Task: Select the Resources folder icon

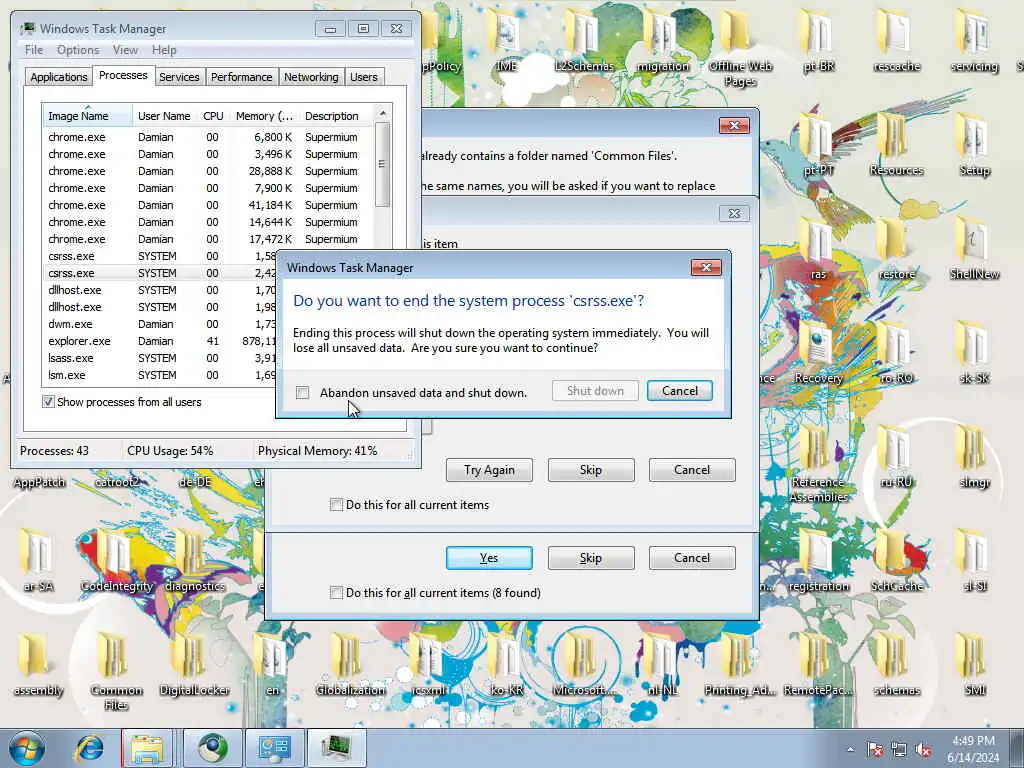Action: pyautogui.click(x=896, y=144)
